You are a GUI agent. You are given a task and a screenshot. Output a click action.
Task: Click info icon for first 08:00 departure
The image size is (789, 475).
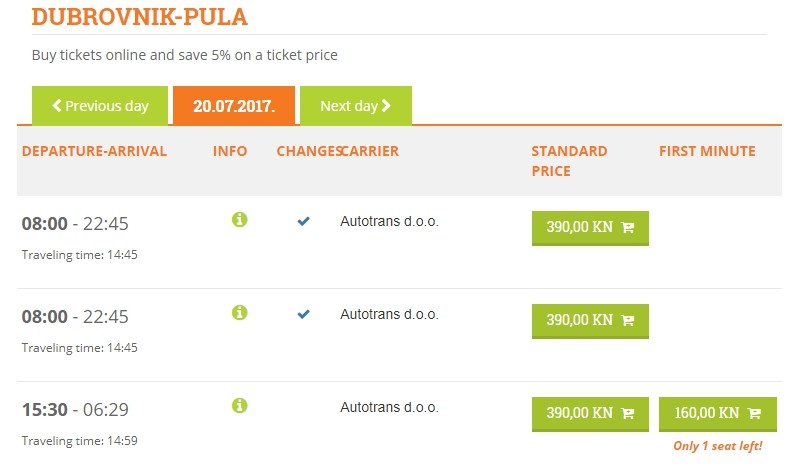point(239,220)
